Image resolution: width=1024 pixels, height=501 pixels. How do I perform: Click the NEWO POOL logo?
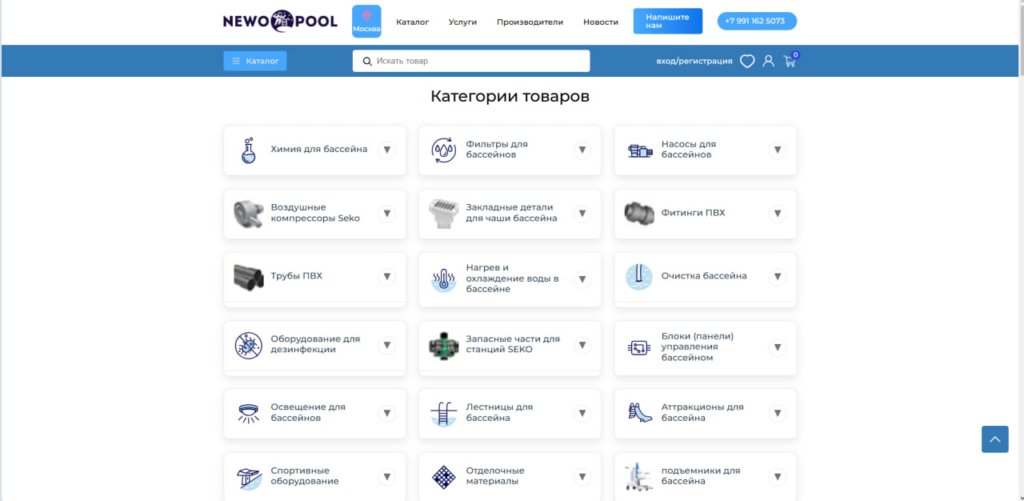coord(280,22)
